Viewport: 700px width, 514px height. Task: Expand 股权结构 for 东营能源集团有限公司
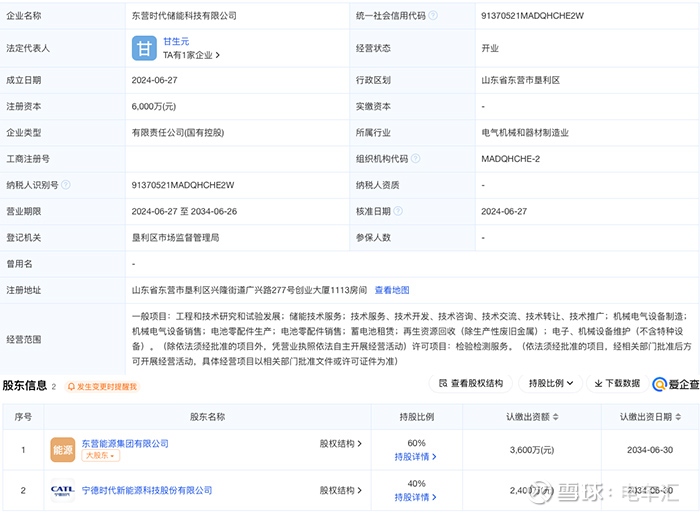click(341, 444)
